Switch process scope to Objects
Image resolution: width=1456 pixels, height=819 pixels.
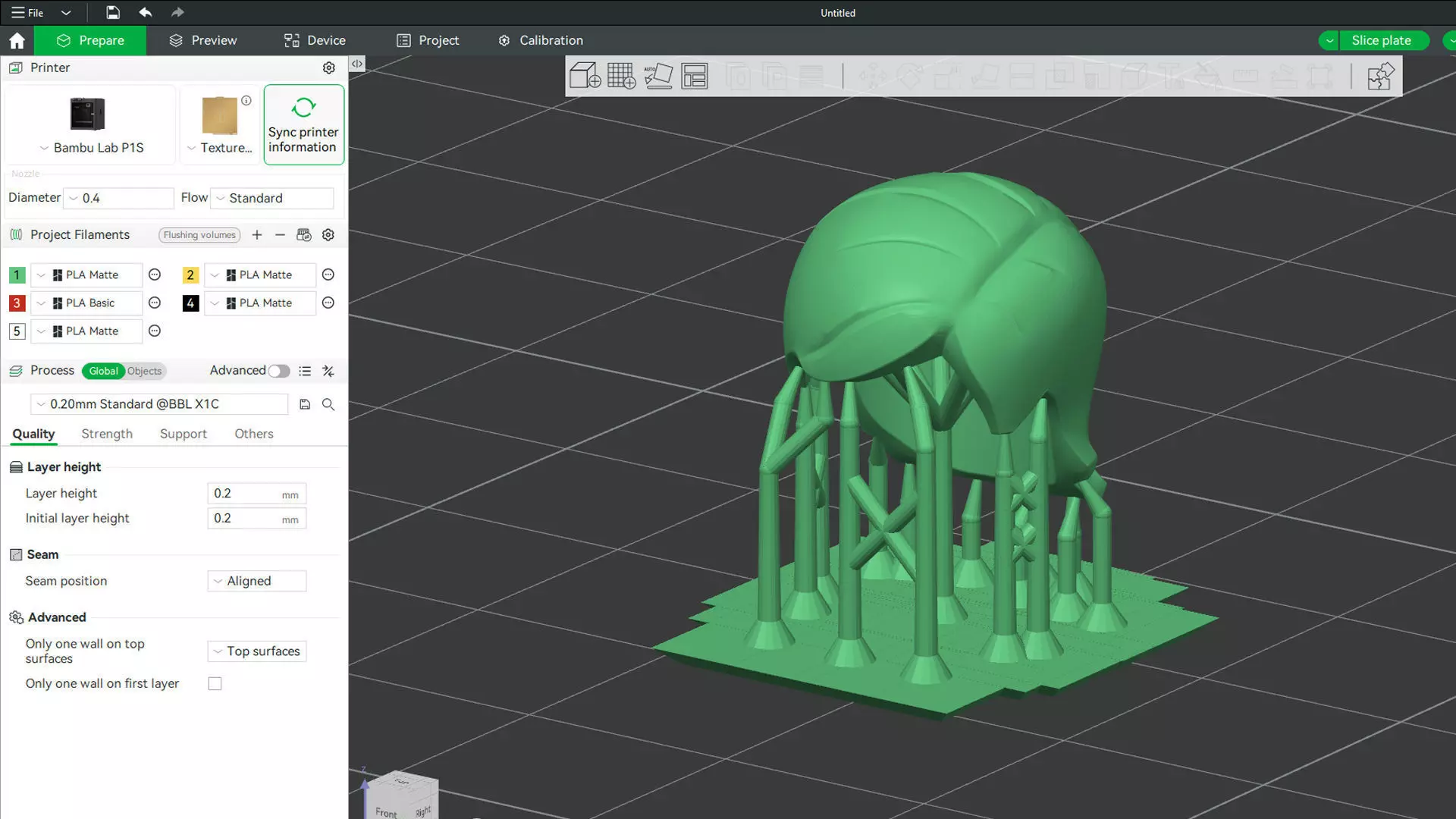click(x=144, y=371)
